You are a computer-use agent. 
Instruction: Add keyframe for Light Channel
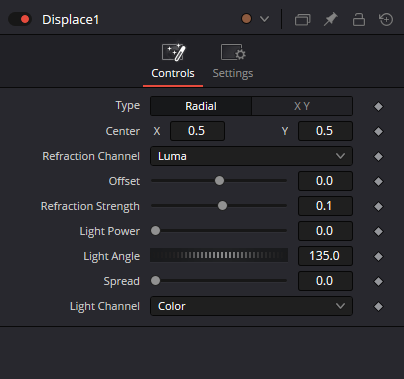(378, 307)
